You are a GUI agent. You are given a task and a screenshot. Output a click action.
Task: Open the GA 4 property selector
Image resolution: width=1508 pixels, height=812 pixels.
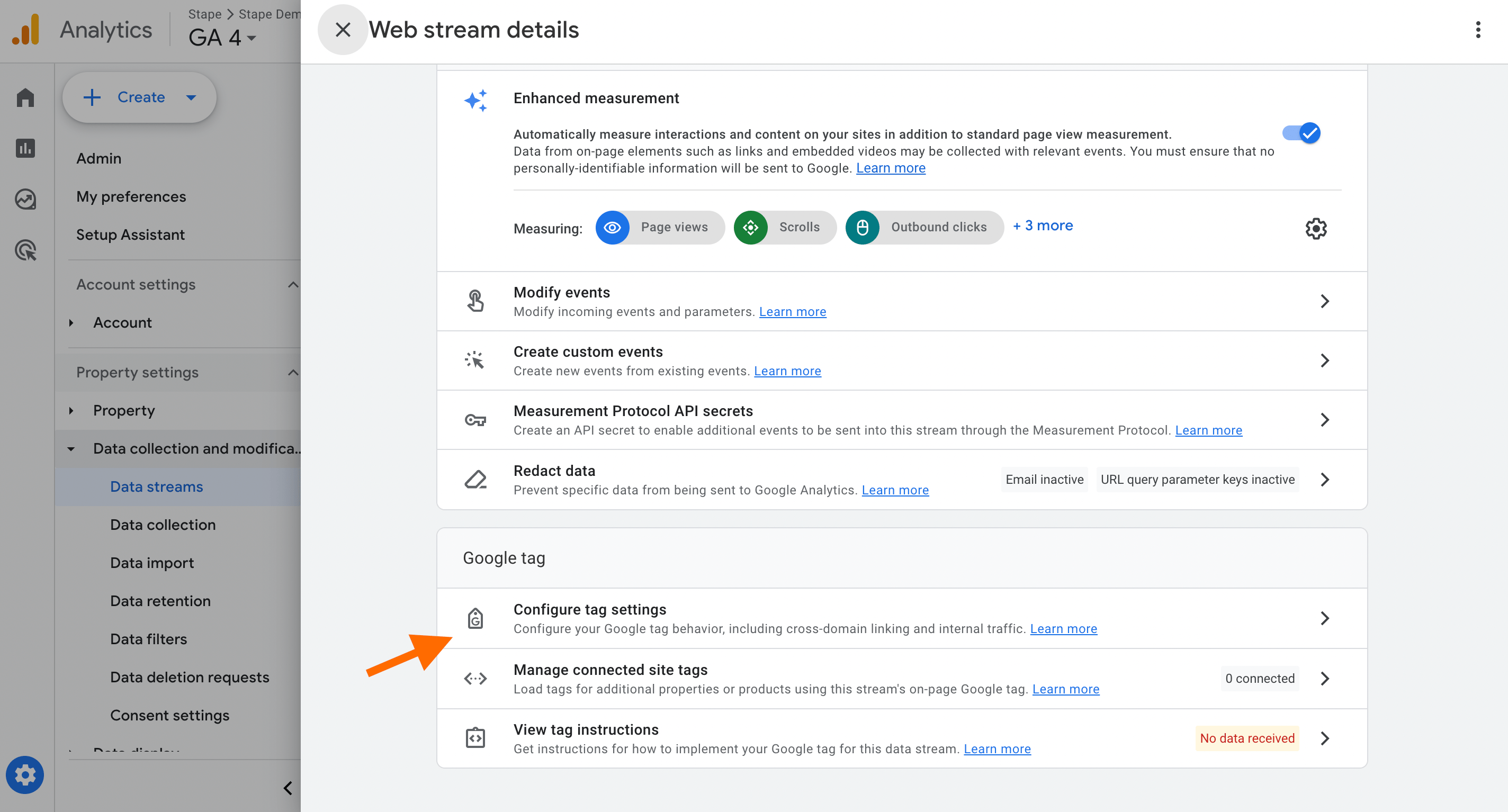coord(222,38)
